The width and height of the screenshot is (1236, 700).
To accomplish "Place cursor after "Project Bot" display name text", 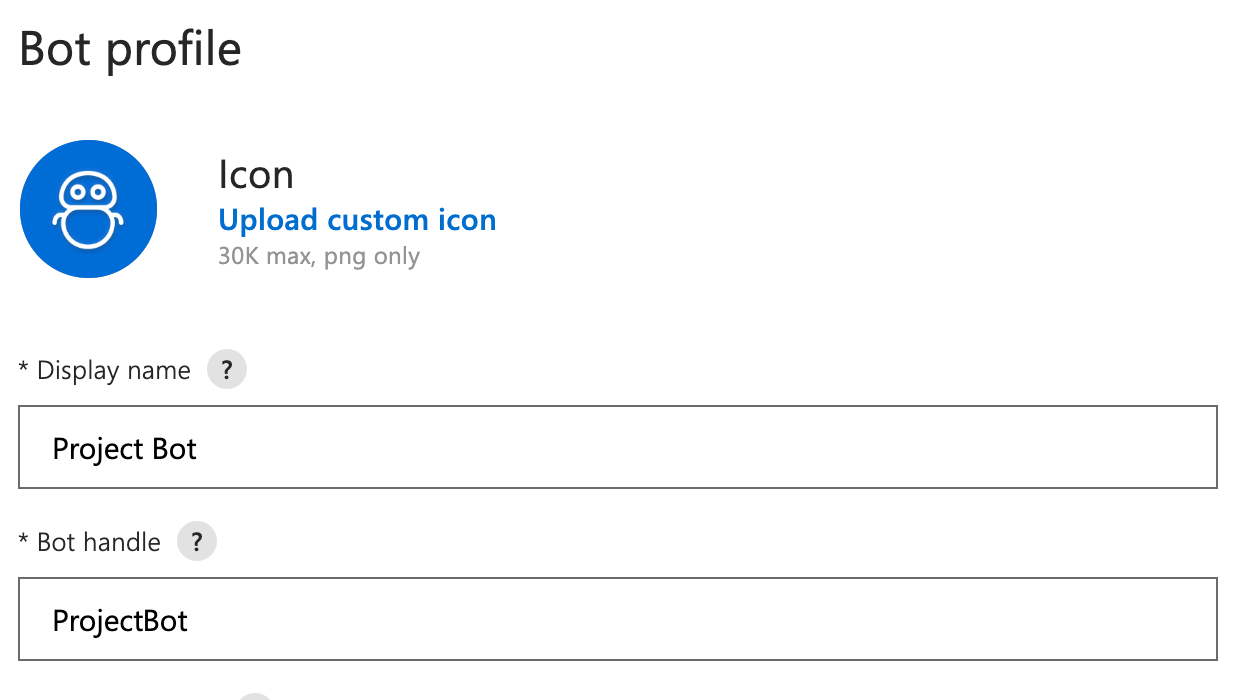I will [200, 449].
